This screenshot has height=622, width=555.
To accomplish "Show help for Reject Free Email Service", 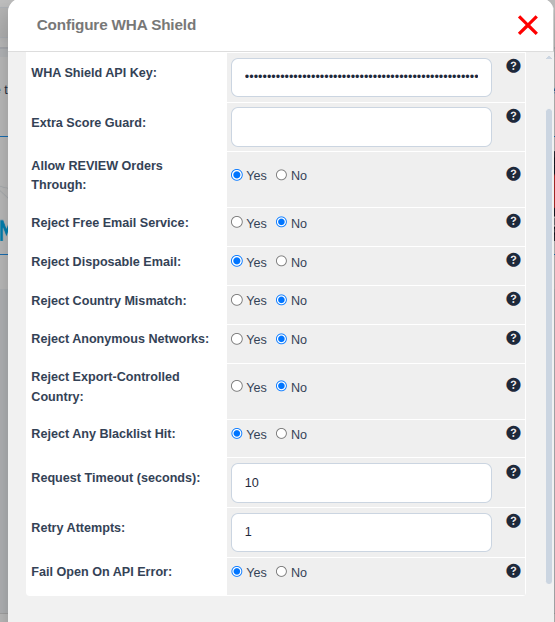I will tap(513, 221).
